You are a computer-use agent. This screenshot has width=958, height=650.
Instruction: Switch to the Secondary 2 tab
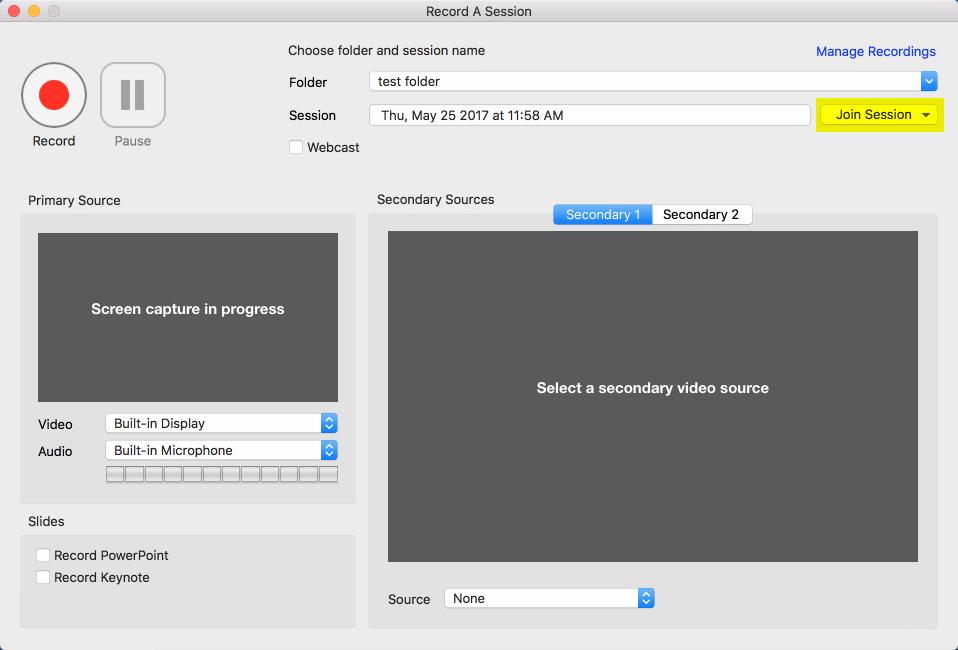701,214
